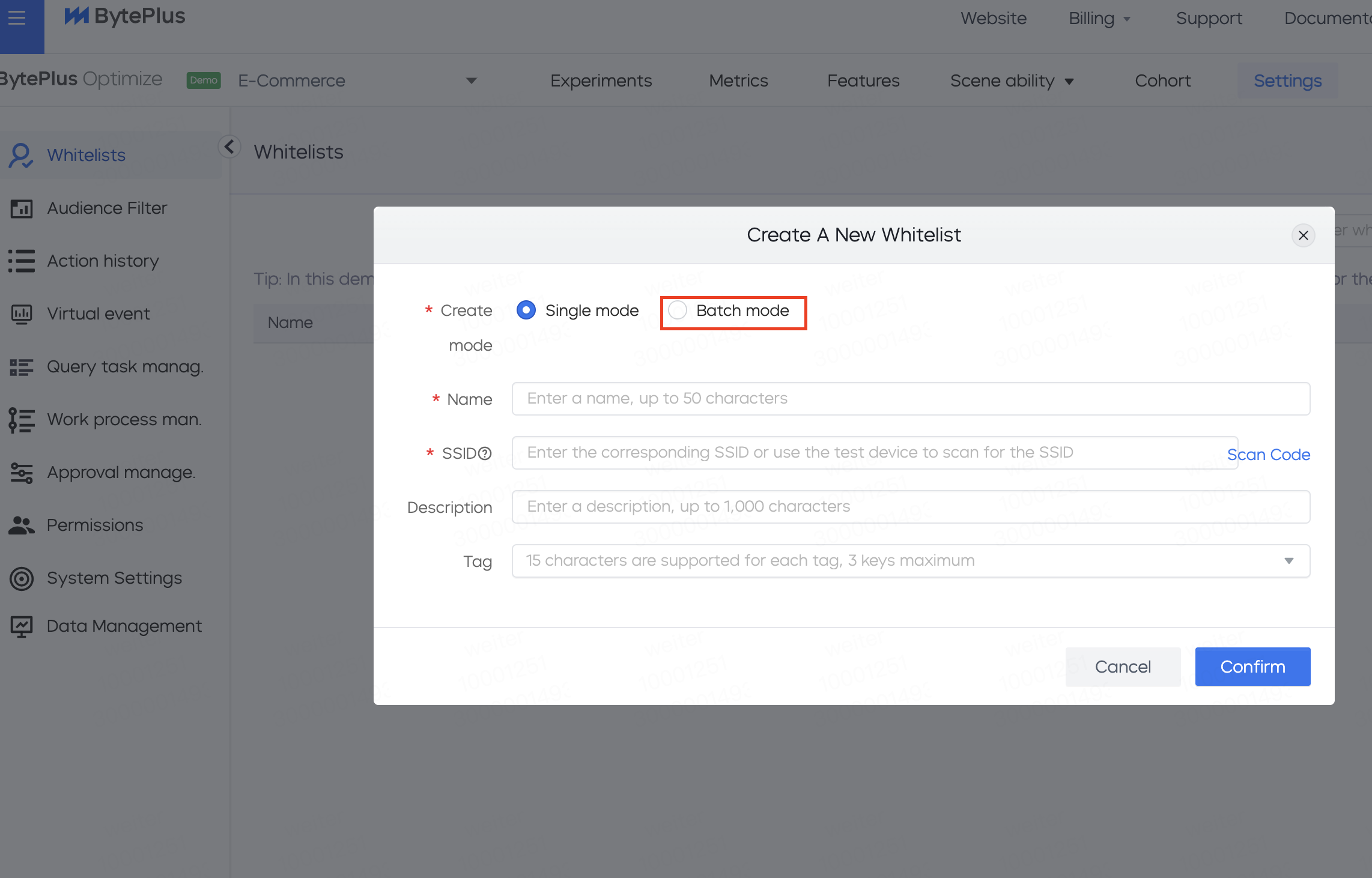Image resolution: width=1372 pixels, height=878 pixels.
Task: Click the BytePlus Optimize title
Action: click(80, 79)
